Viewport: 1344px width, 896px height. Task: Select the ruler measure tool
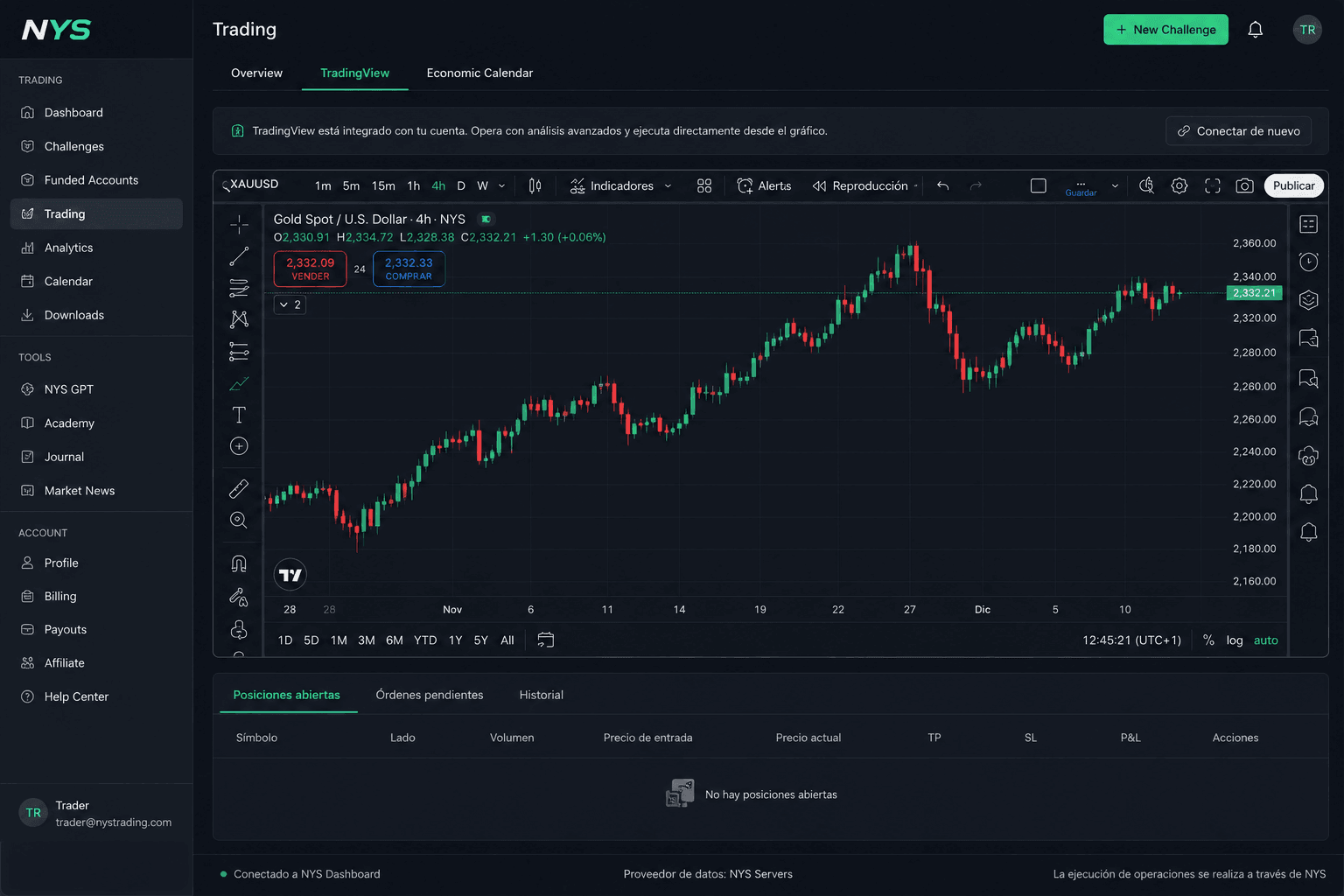click(x=239, y=488)
